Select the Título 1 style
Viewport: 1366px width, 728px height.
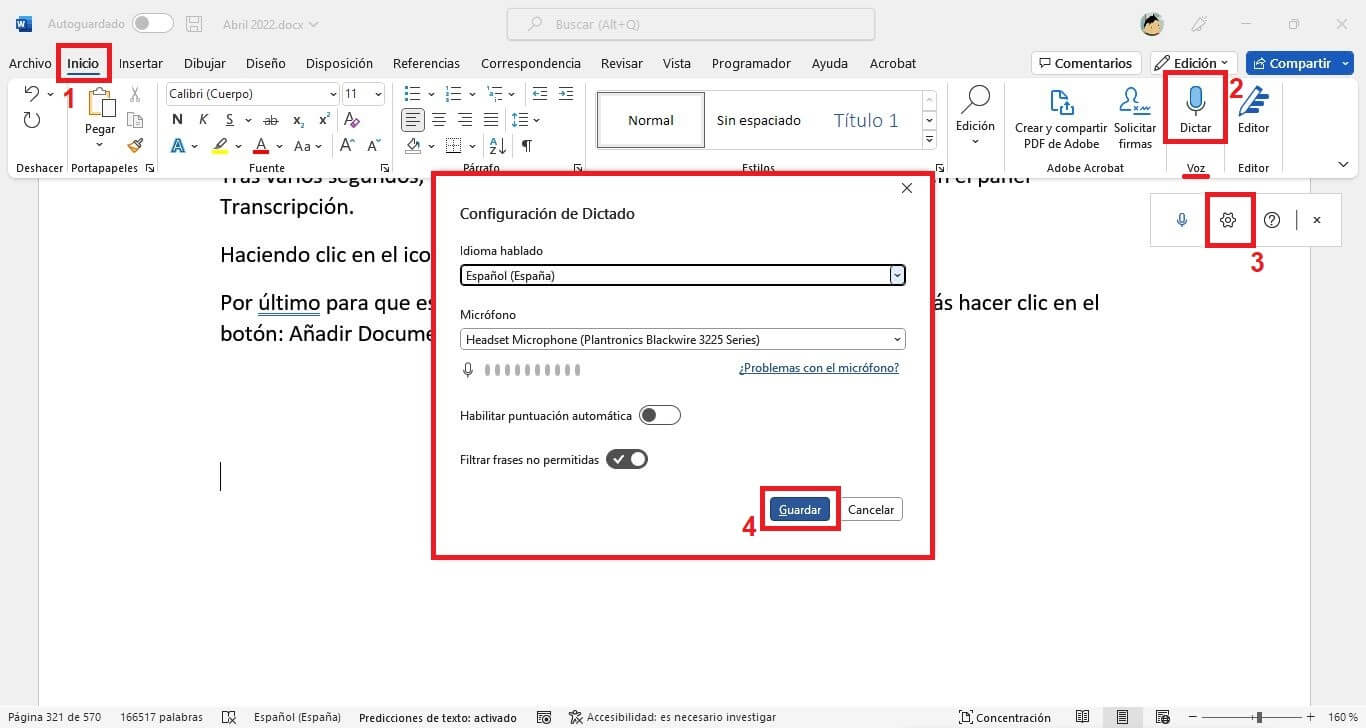click(x=866, y=120)
